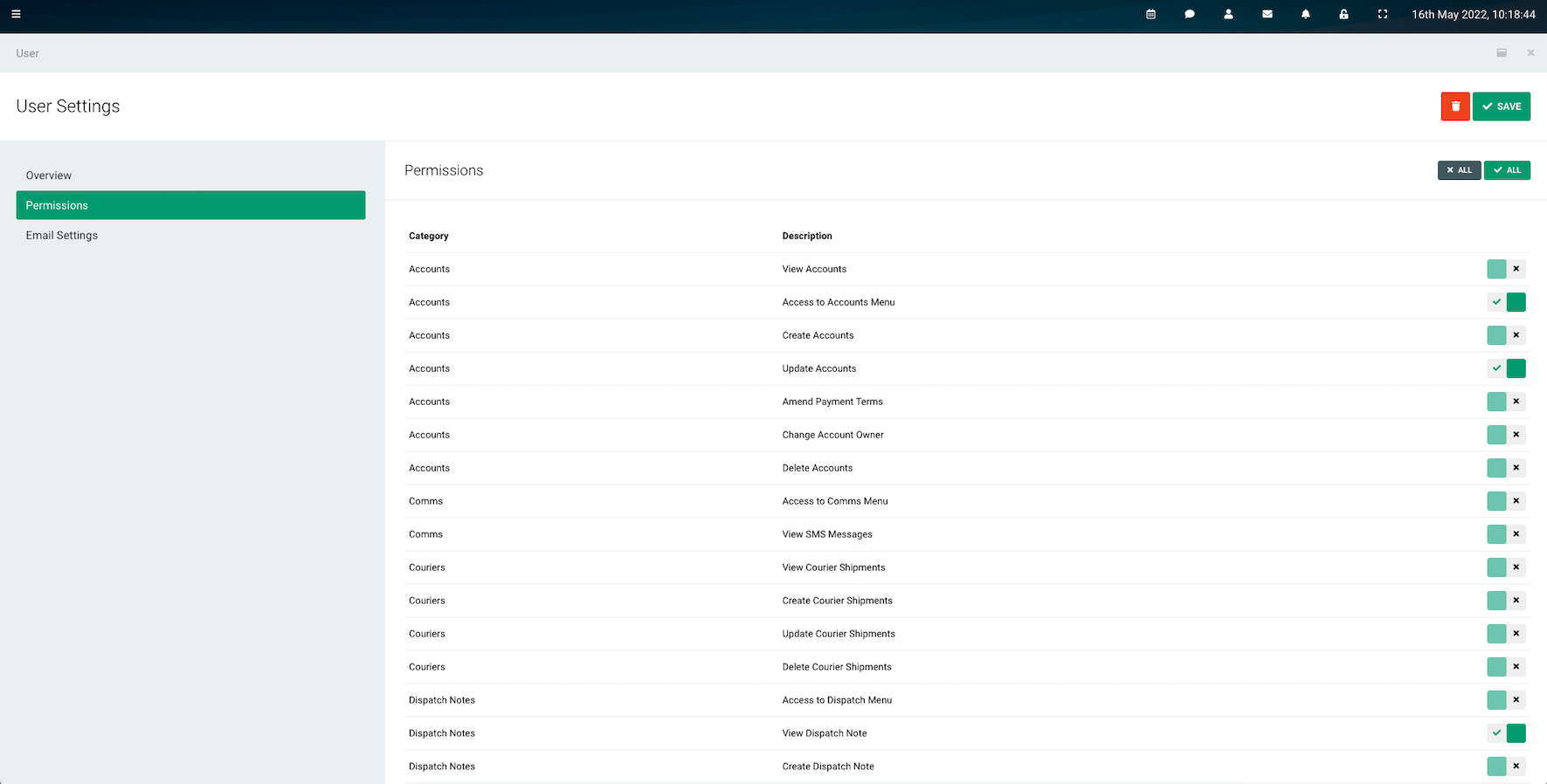Click 'Update Accounts' description text
The image size is (1547, 784).
819,368
